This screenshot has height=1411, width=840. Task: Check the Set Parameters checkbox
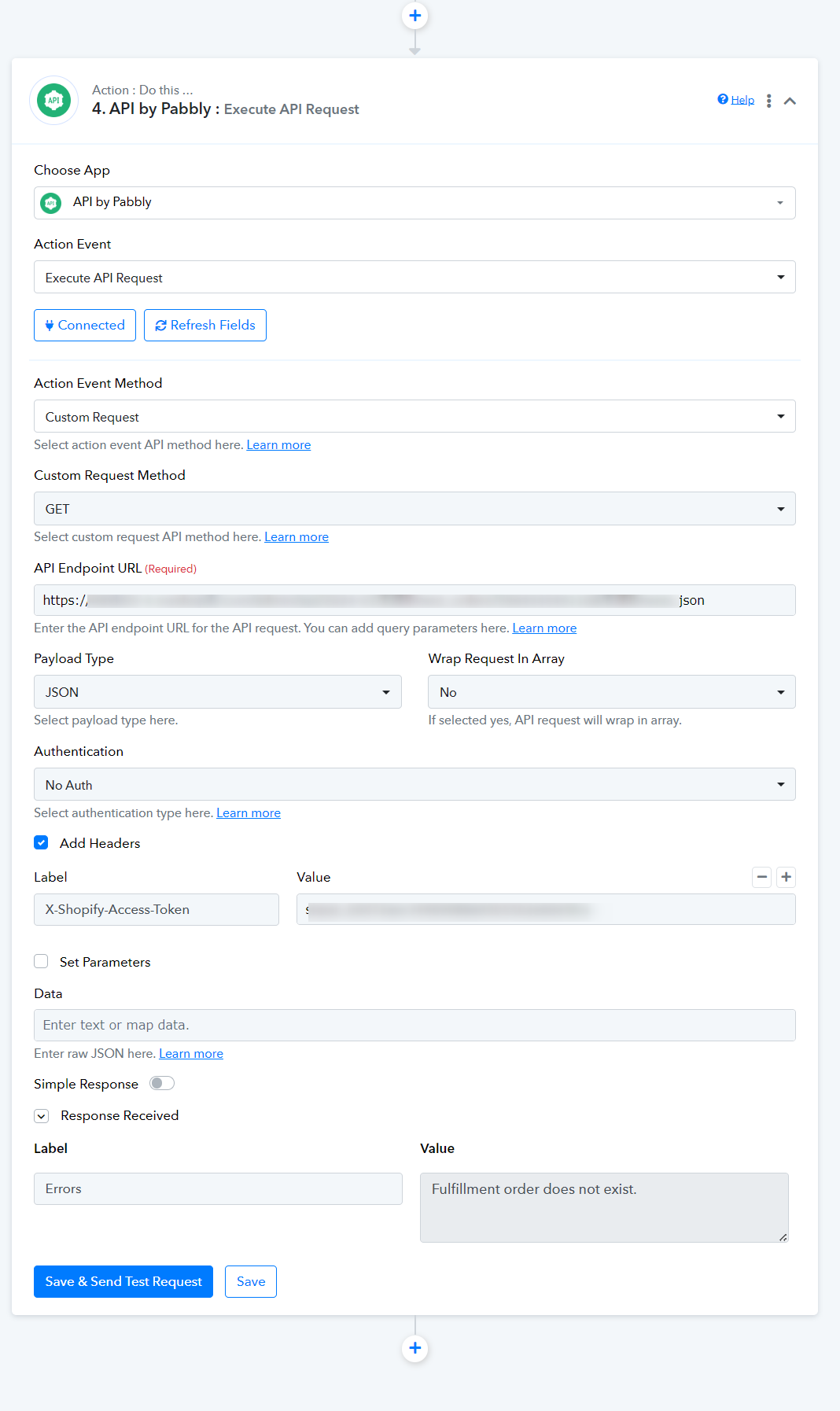[41, 961]
